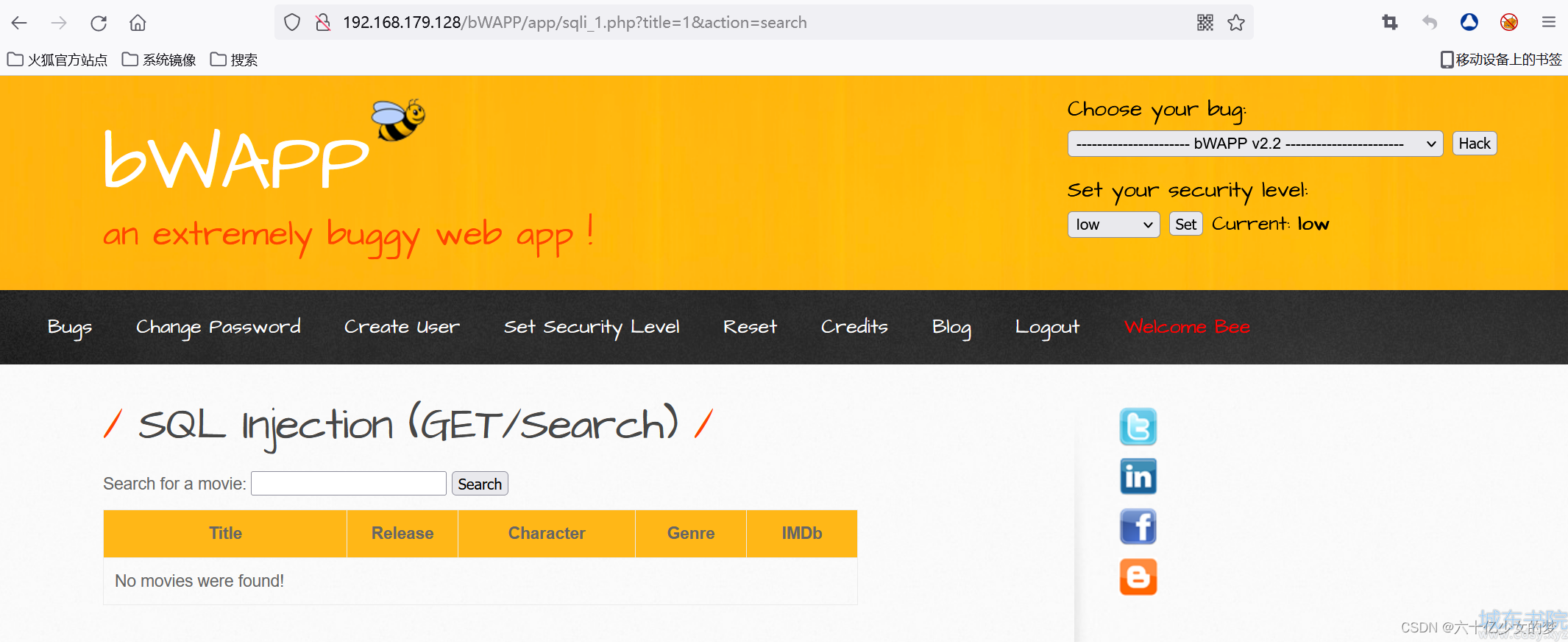Click the Welcome Bee text
The width and height of the screenshot is (1568, 642).
(x=1187, y=327)
